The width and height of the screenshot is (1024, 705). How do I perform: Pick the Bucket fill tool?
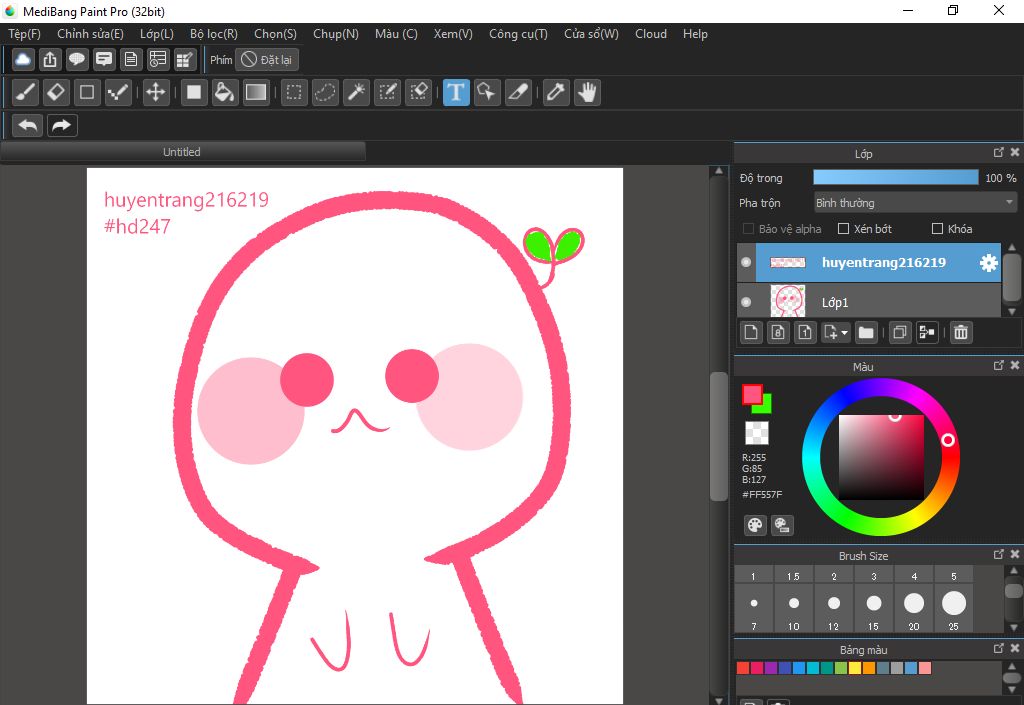pyautogui.click(x=225, y=93)
